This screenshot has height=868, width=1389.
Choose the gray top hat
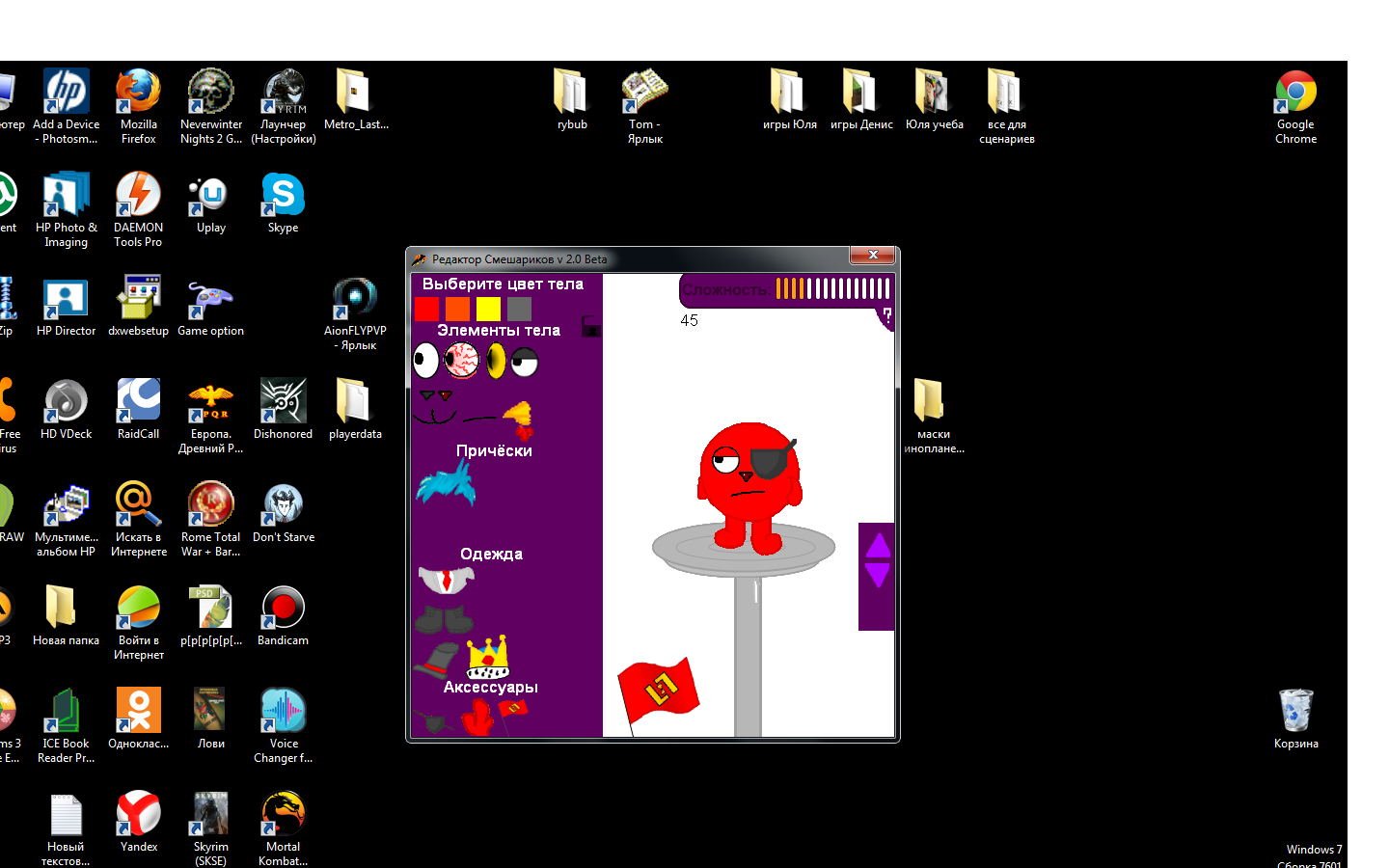click(437, 661)
